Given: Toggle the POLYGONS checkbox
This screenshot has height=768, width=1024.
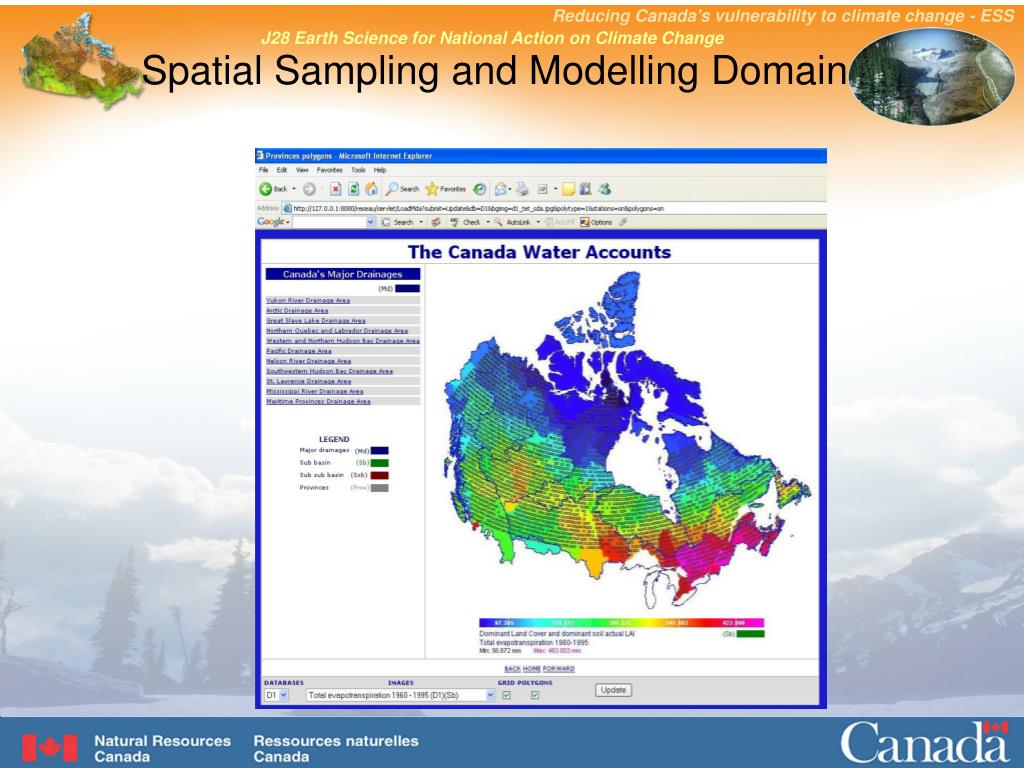Looking at the screenshot, I should (x=535, y=696).
